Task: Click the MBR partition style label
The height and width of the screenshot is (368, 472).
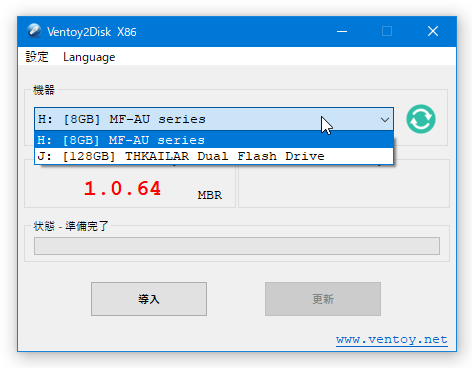Action: click(210, 195)
